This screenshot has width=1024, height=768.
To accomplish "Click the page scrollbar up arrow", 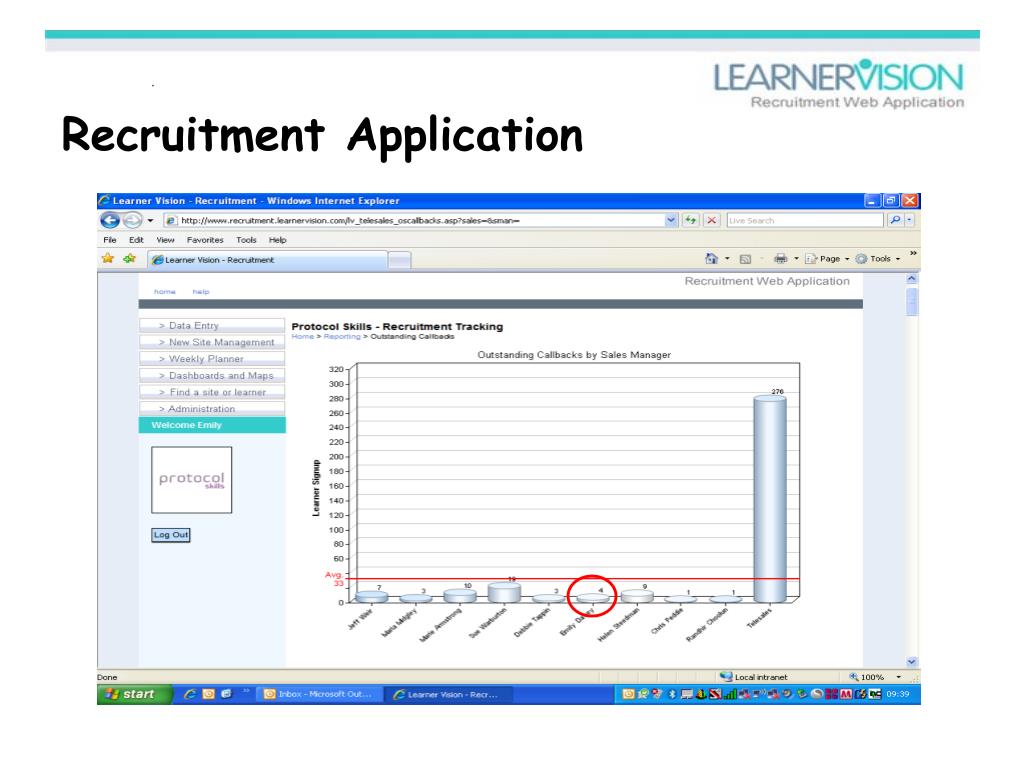I will pos(912,279).
